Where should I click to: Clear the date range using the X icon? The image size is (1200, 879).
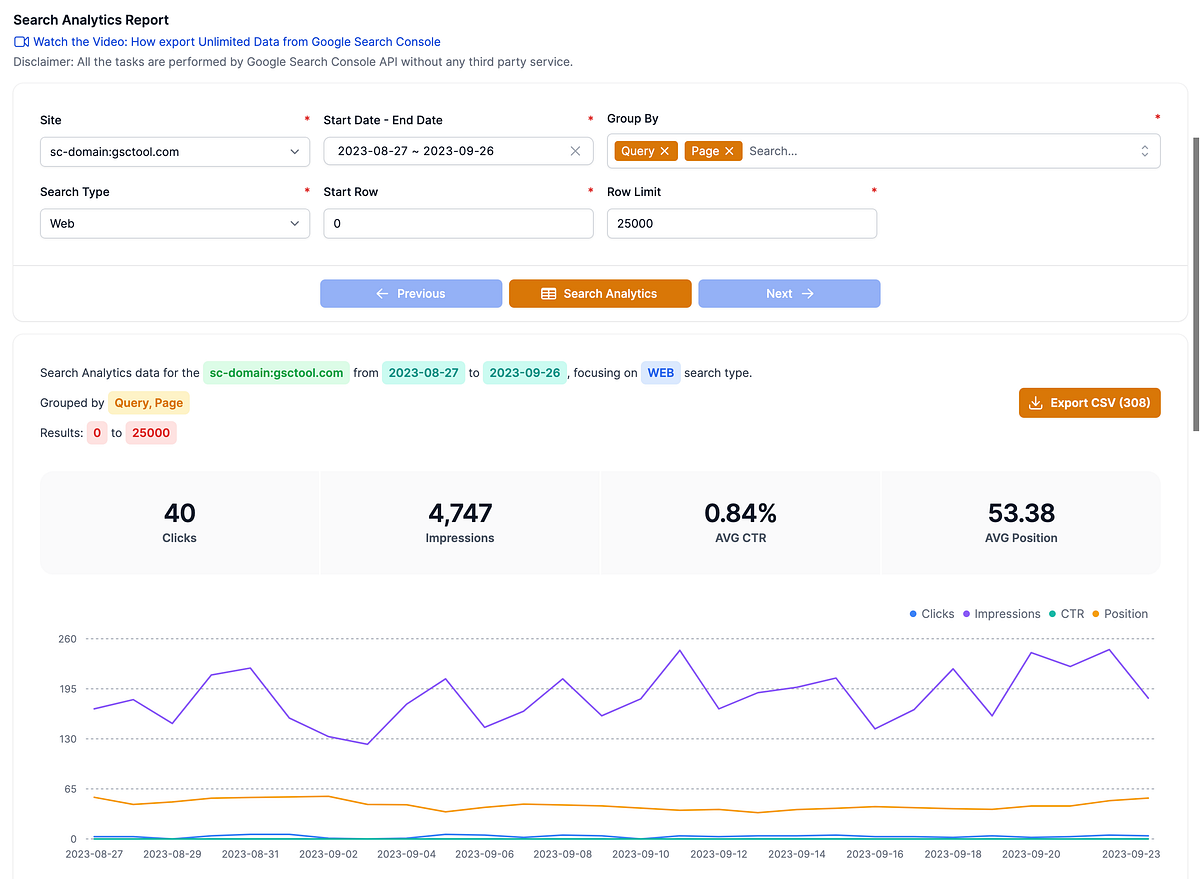[575, 150]
